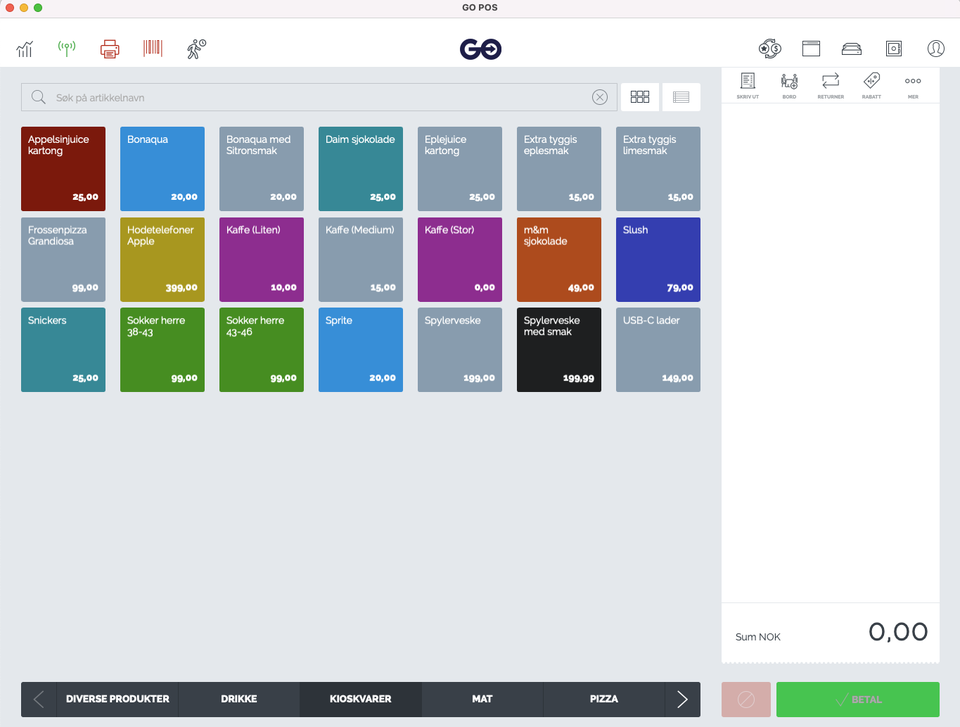The width and height of the screenshot is (960, 727).
Task: Add Spylerveske med smak tile
Action: 559,350
